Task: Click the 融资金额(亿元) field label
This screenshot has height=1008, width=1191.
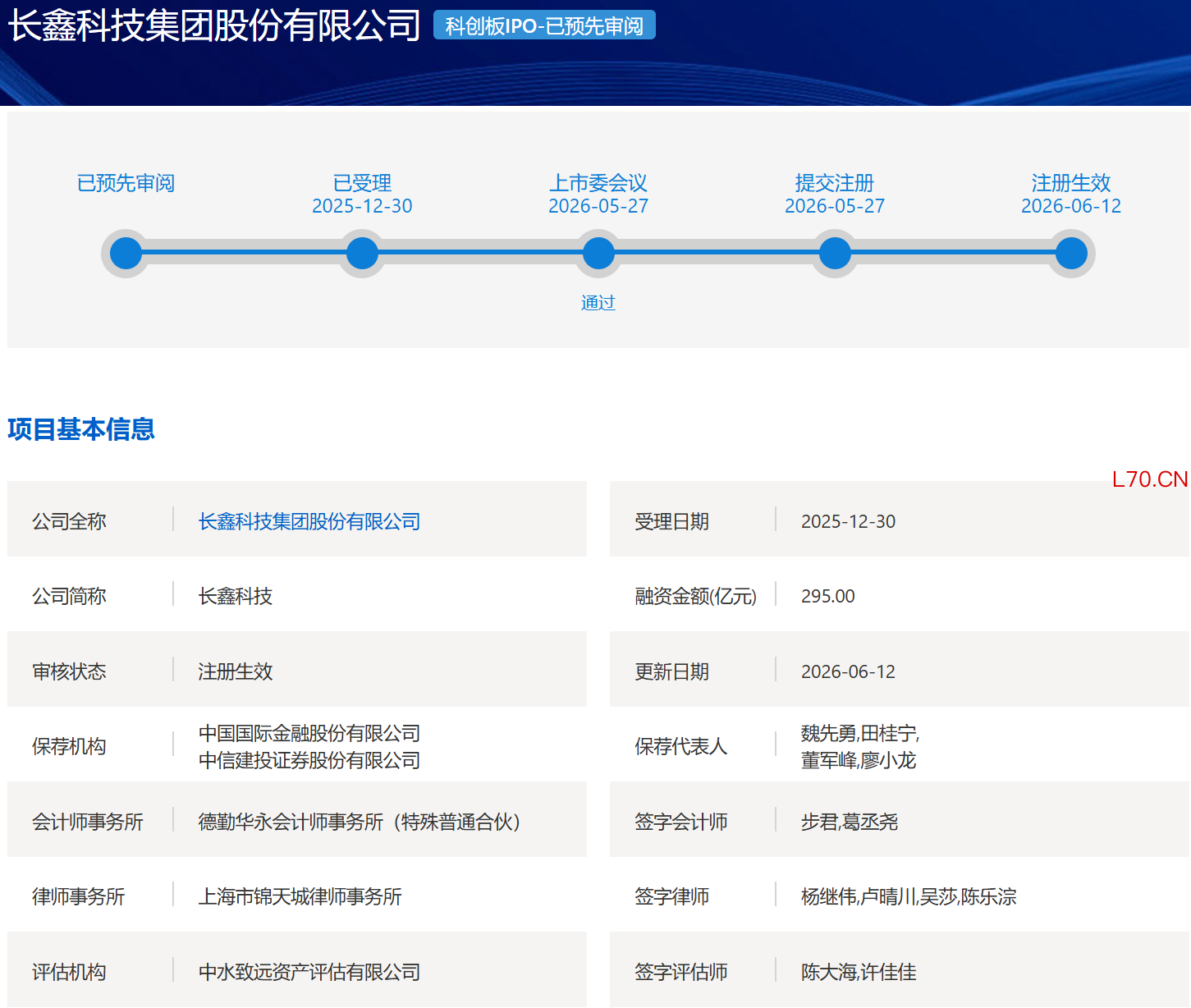Action: click(x=696, y=596)
